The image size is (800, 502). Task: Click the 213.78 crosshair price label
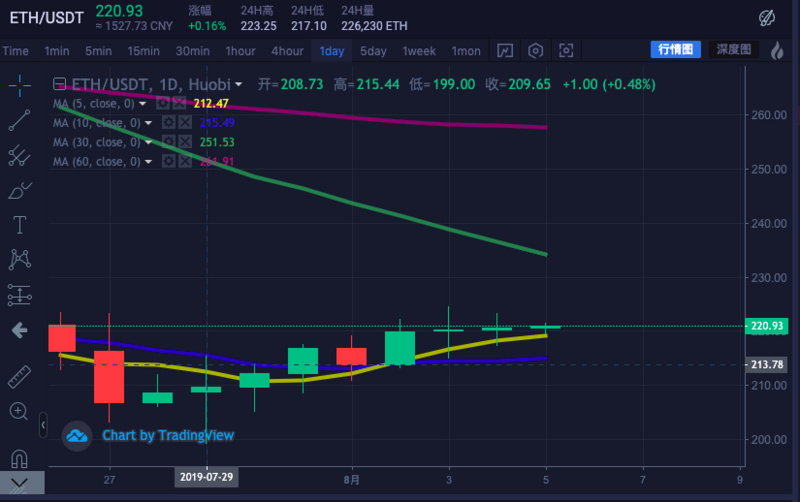pyautogui.click(x=766, y=364)
